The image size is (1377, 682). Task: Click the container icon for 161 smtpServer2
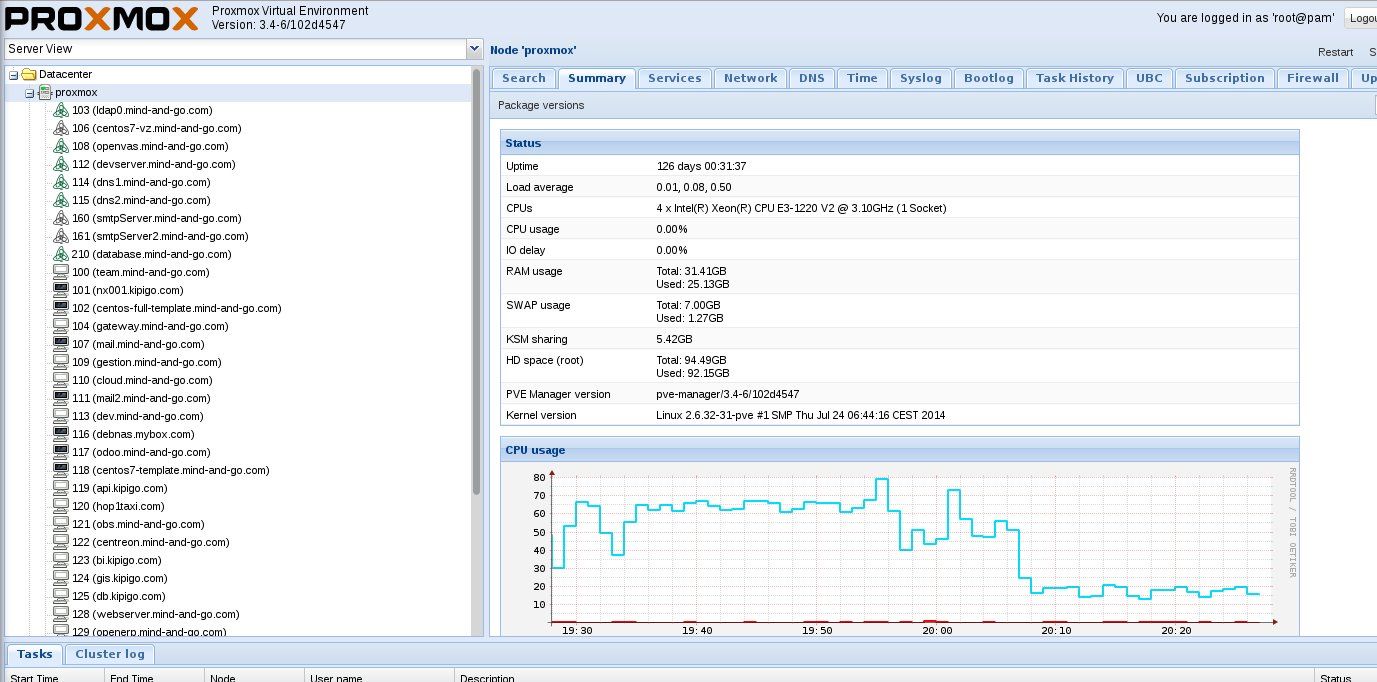click(60, 236)
